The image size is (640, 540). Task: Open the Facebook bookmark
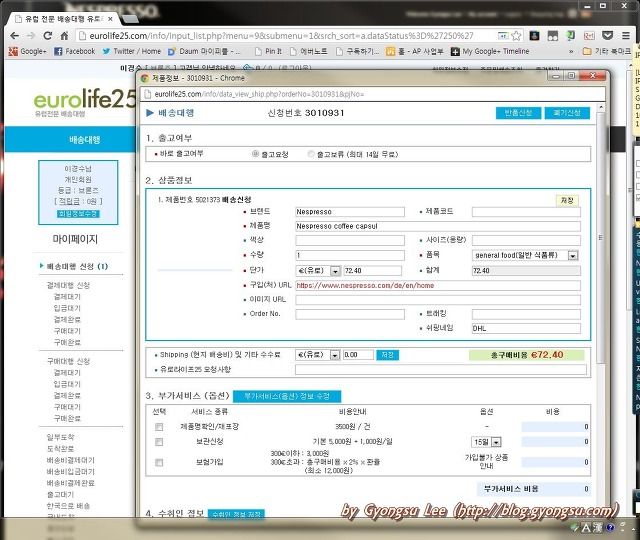pos(75,51)
